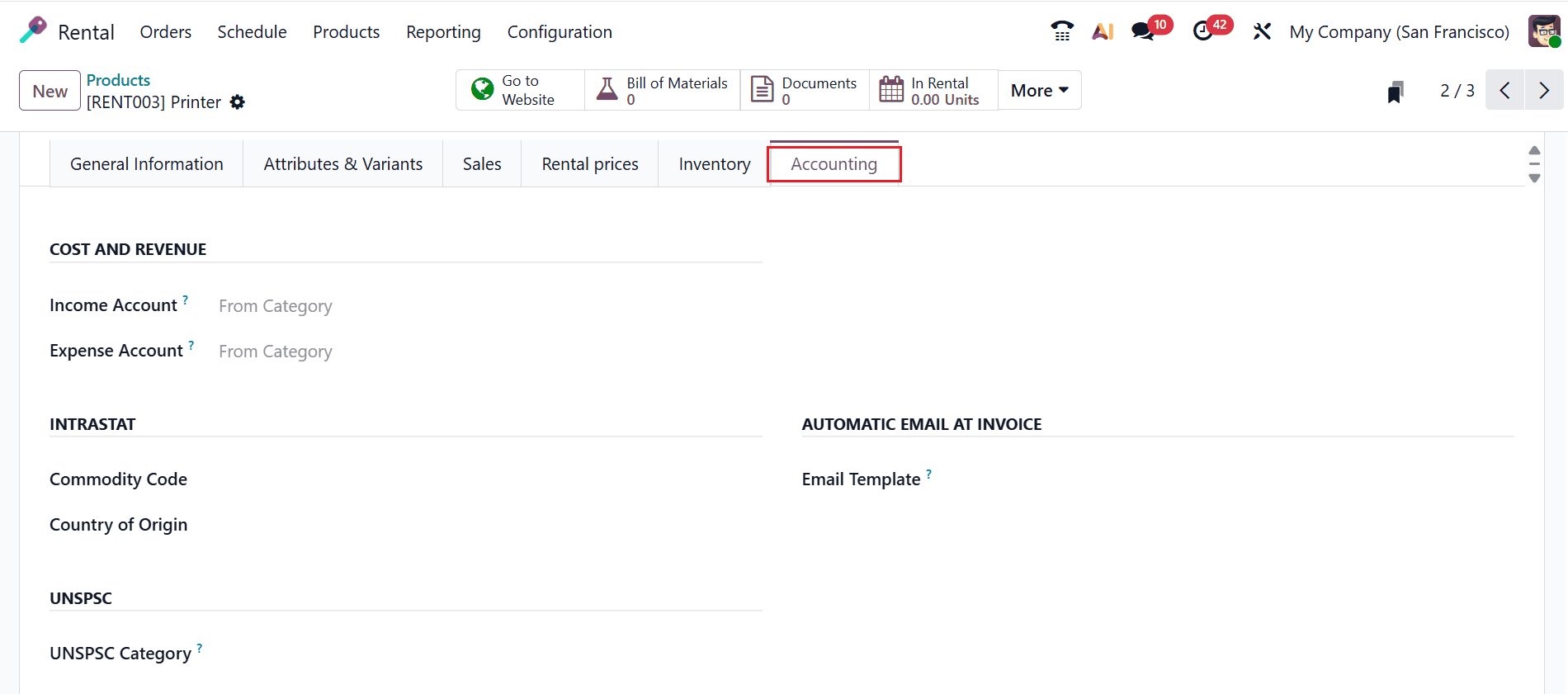This screenshot has width=1568, height=694.
Task: Launch the AI assistant icon
Action: pos(1103,31)
